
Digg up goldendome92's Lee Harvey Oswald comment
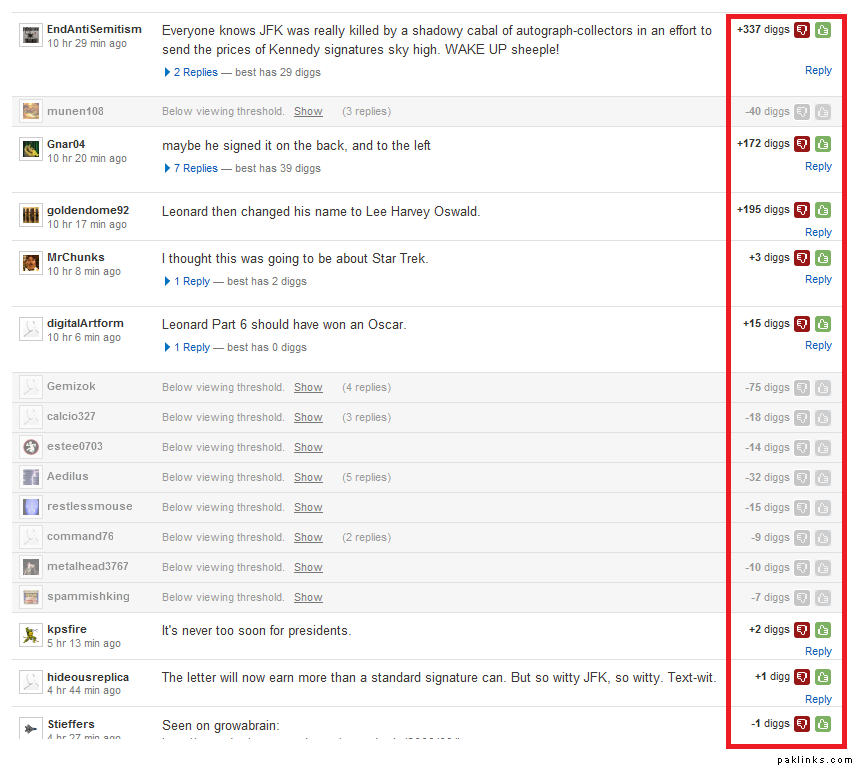[822, 210]
